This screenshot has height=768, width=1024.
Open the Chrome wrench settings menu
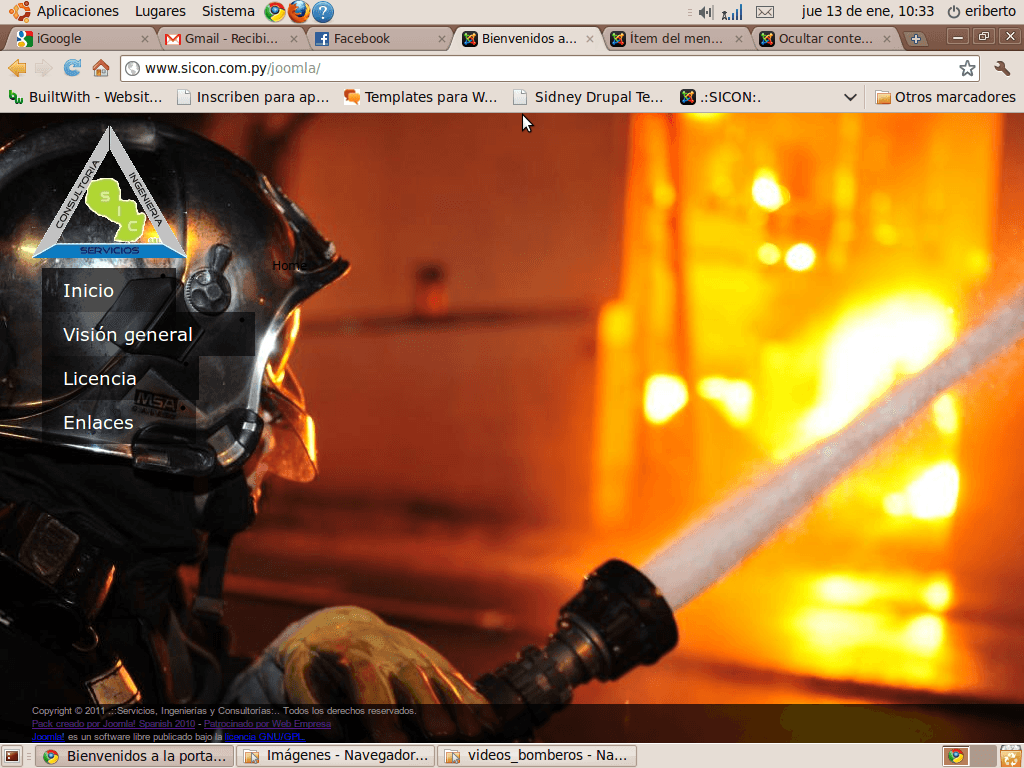[x=1002, y=68]
